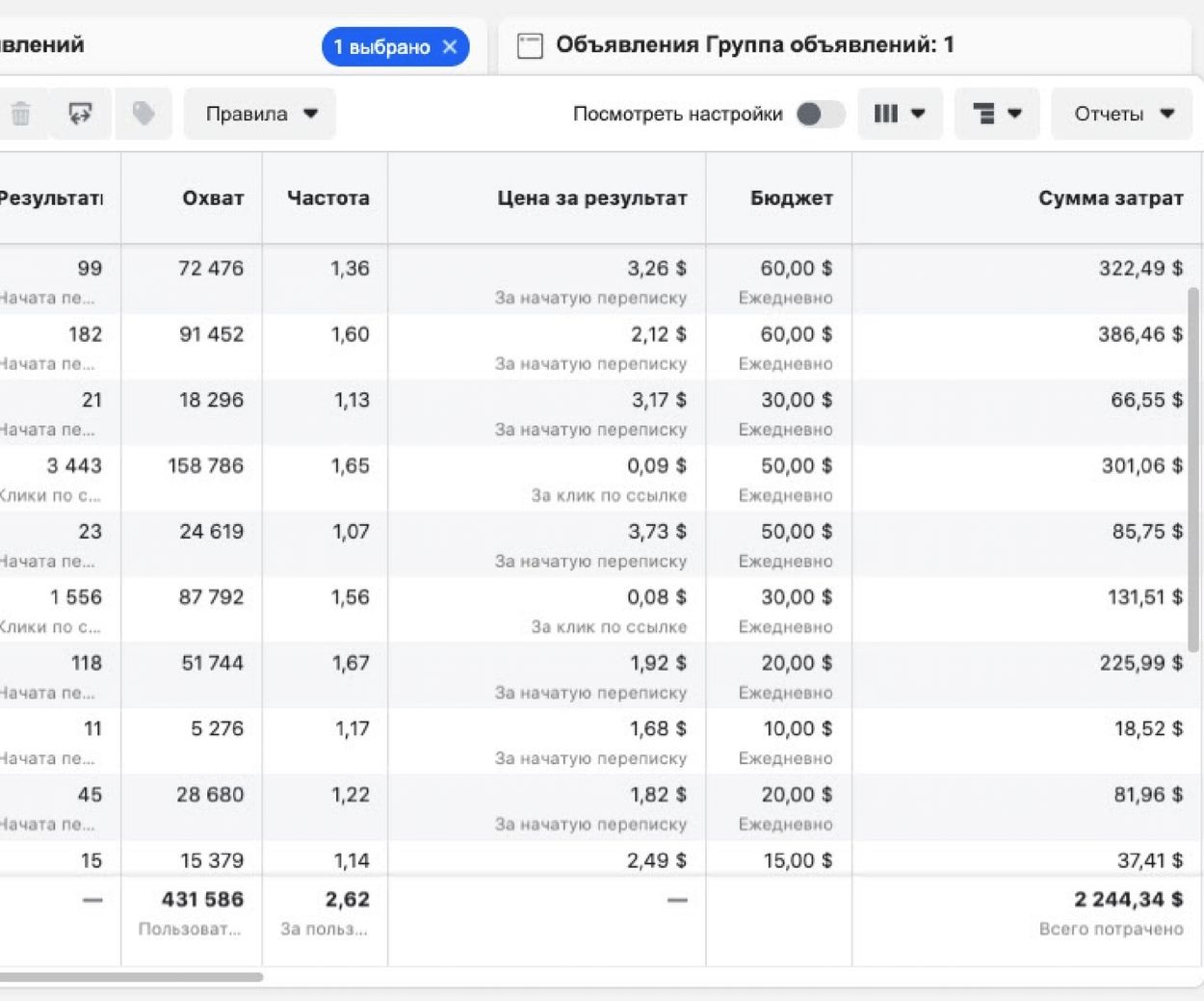Screen dimensions: 1204x1001
Task: Click the reach value "72 476"
Action: (211, 269)
